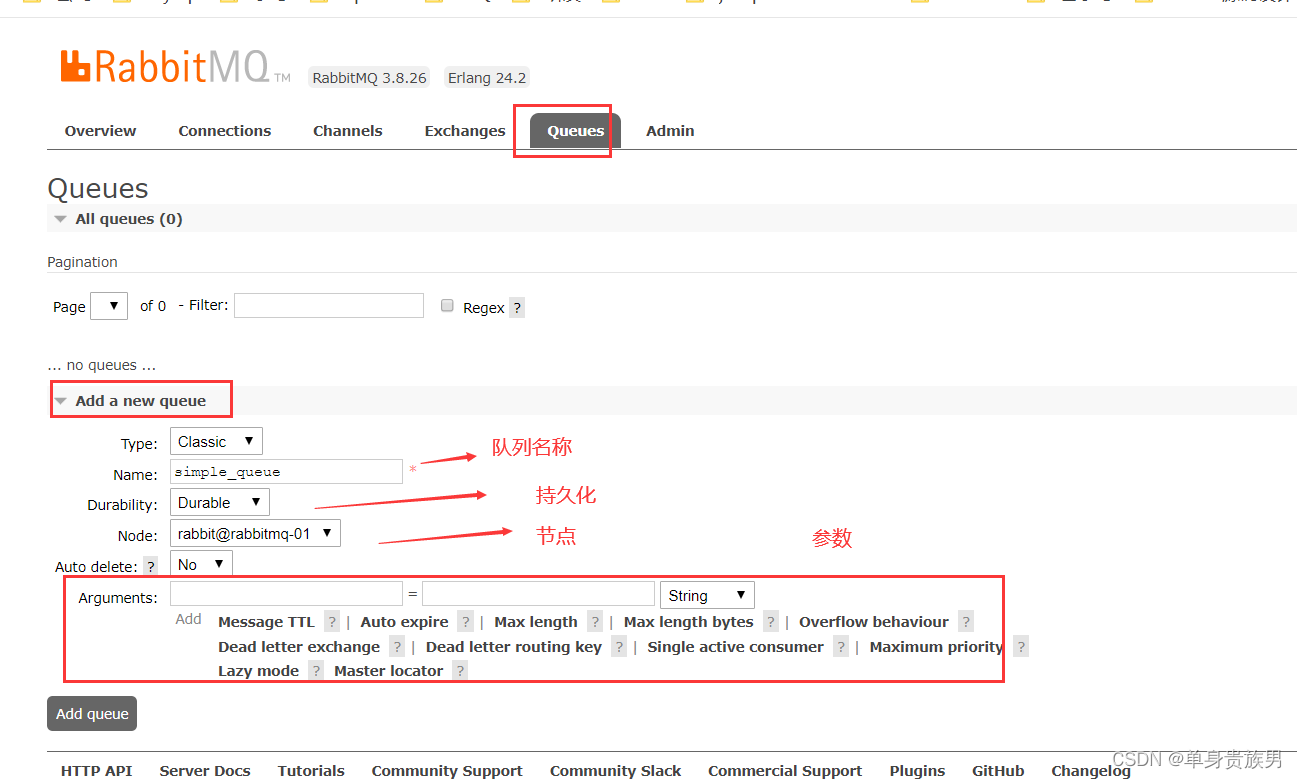This screenshot has height=779, width=1297.
Task: Insert the Overflow behaviour argument
Action: coord(874,622)
